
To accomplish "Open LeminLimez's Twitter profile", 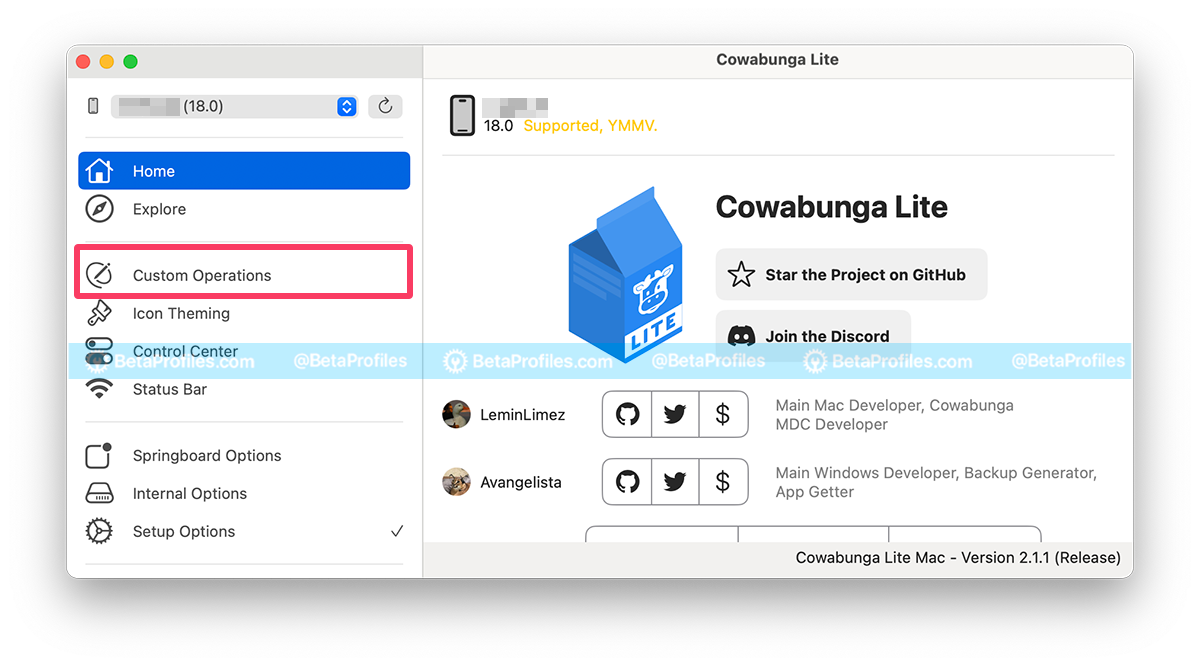I will [675, 414].
